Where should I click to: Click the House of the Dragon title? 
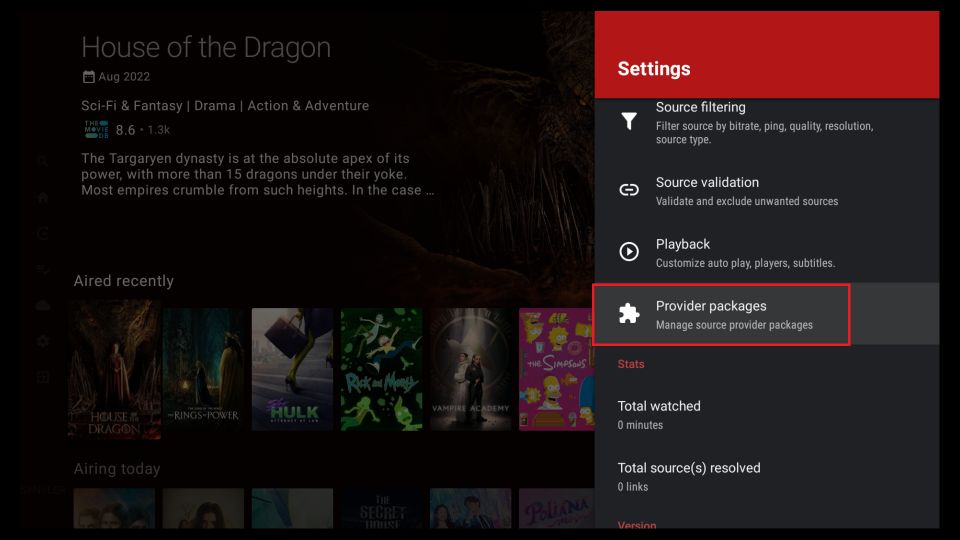point(206,48)
